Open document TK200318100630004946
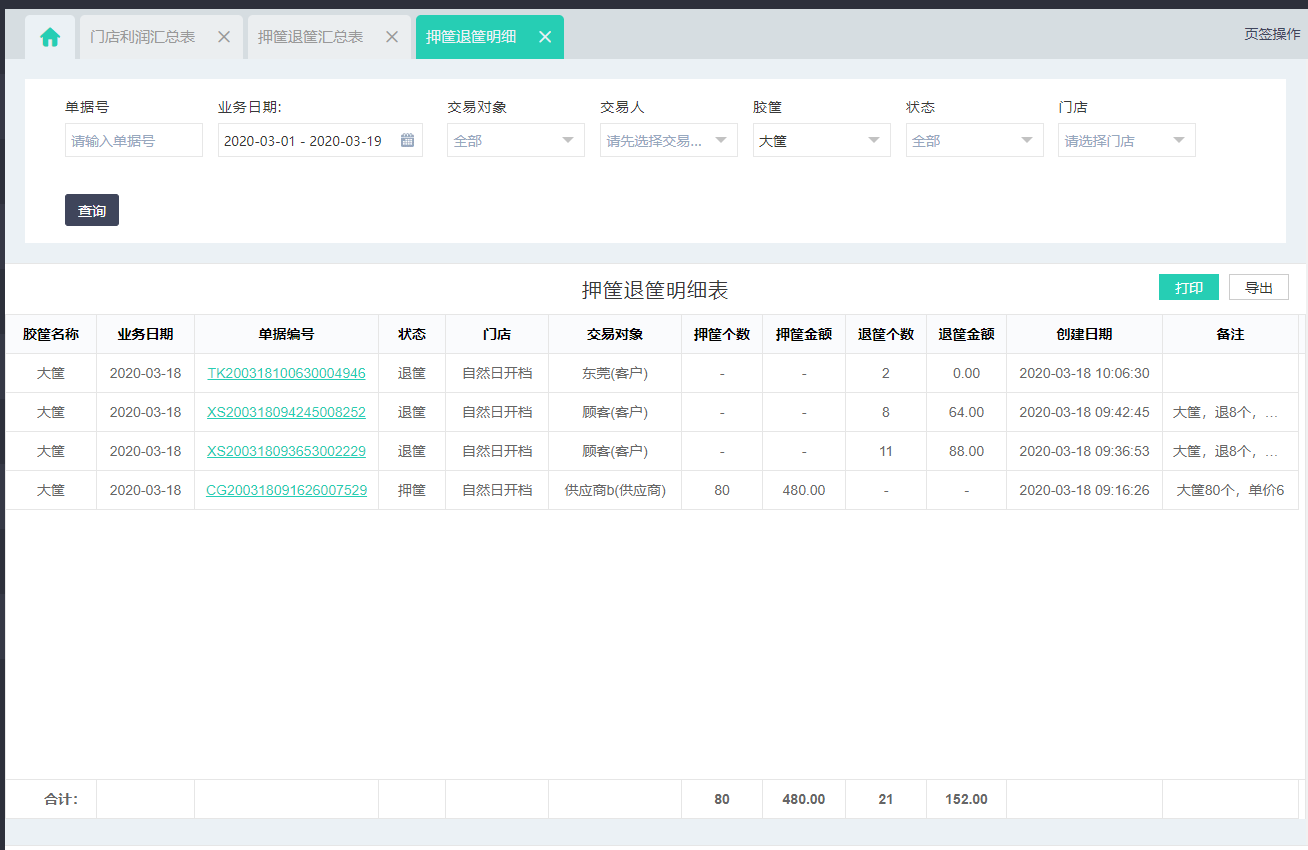Viewport: 1308px width, 850px height. (x=287, y=373)
